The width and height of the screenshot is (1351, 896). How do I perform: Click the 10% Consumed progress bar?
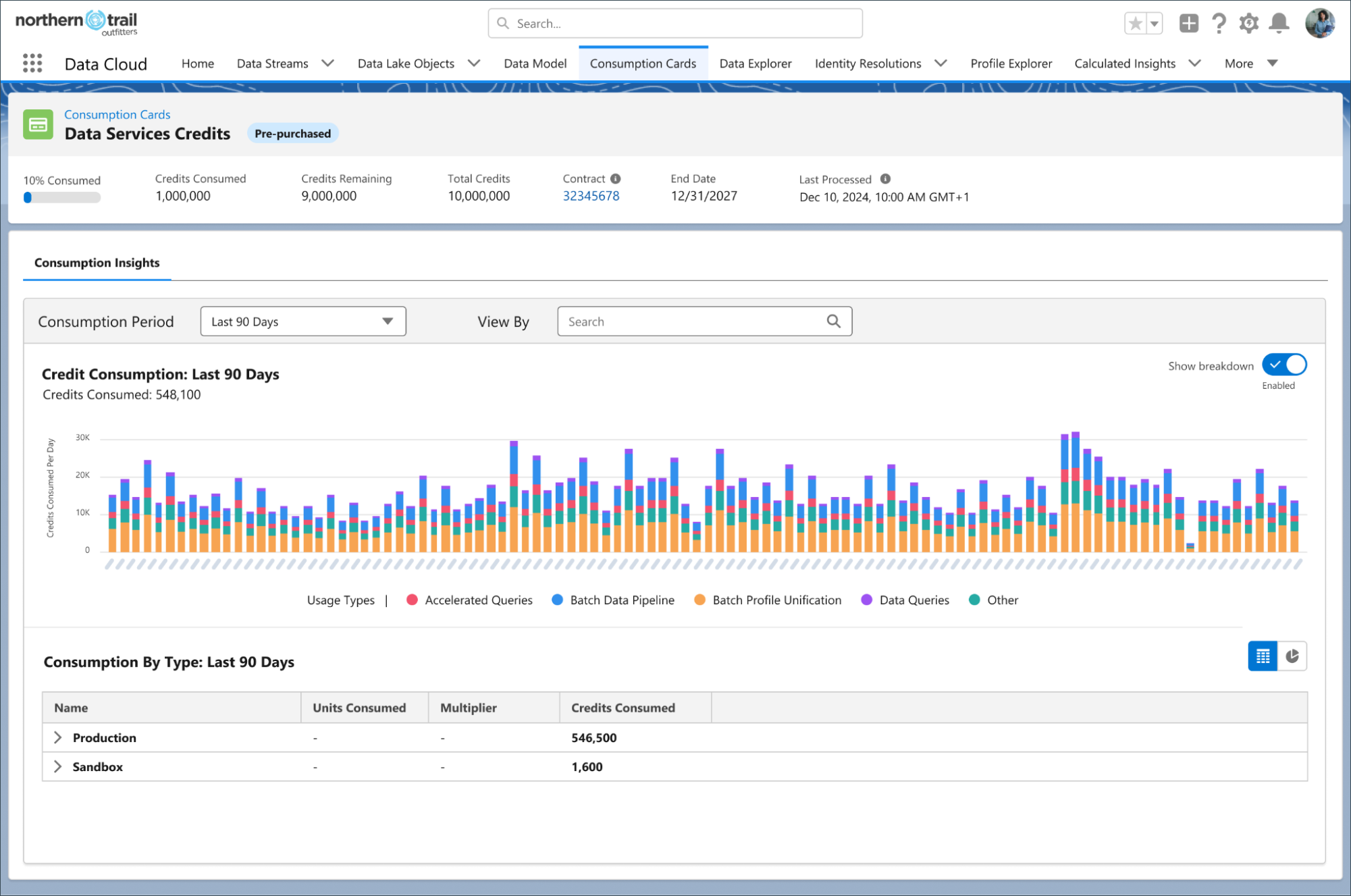pos(62,198)
